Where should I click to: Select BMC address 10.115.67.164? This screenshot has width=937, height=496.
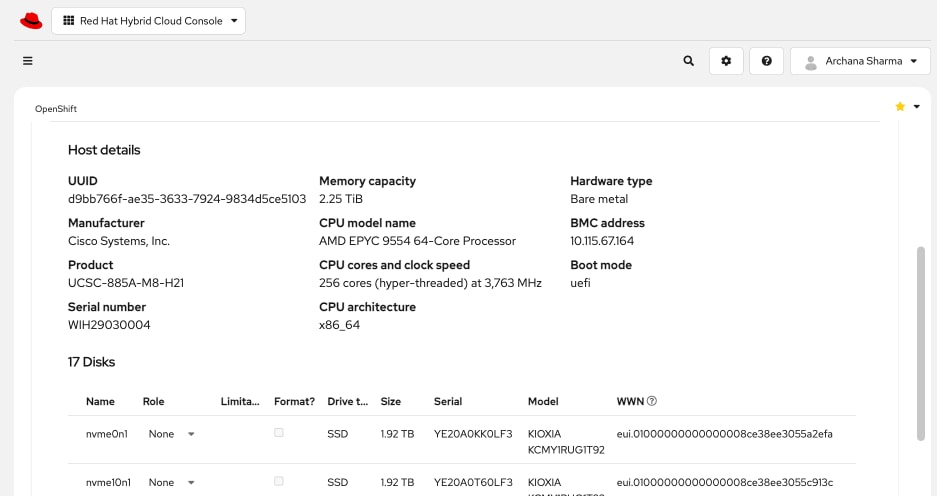click(602, 241)
